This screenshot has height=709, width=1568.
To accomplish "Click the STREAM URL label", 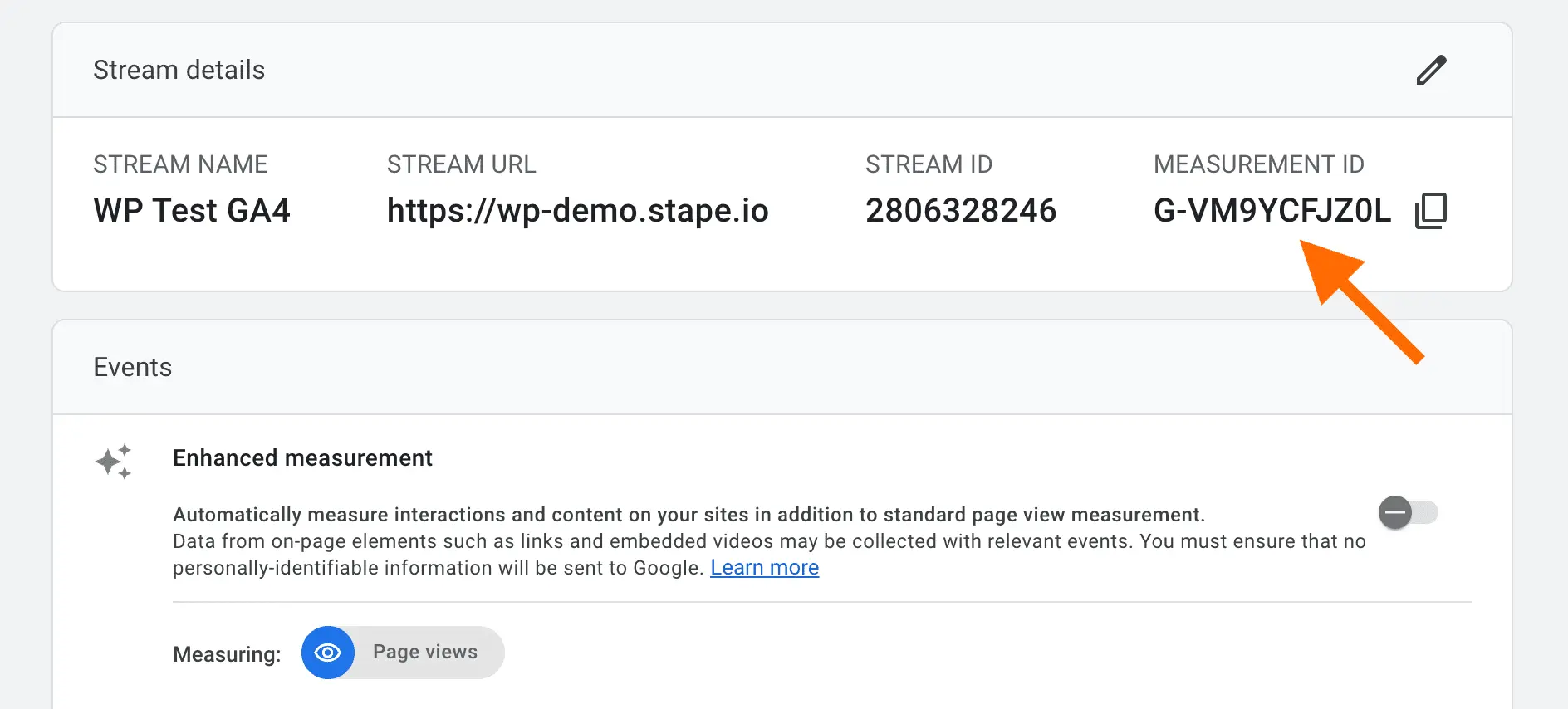I will pyautogui.click(x=461, y=164).
